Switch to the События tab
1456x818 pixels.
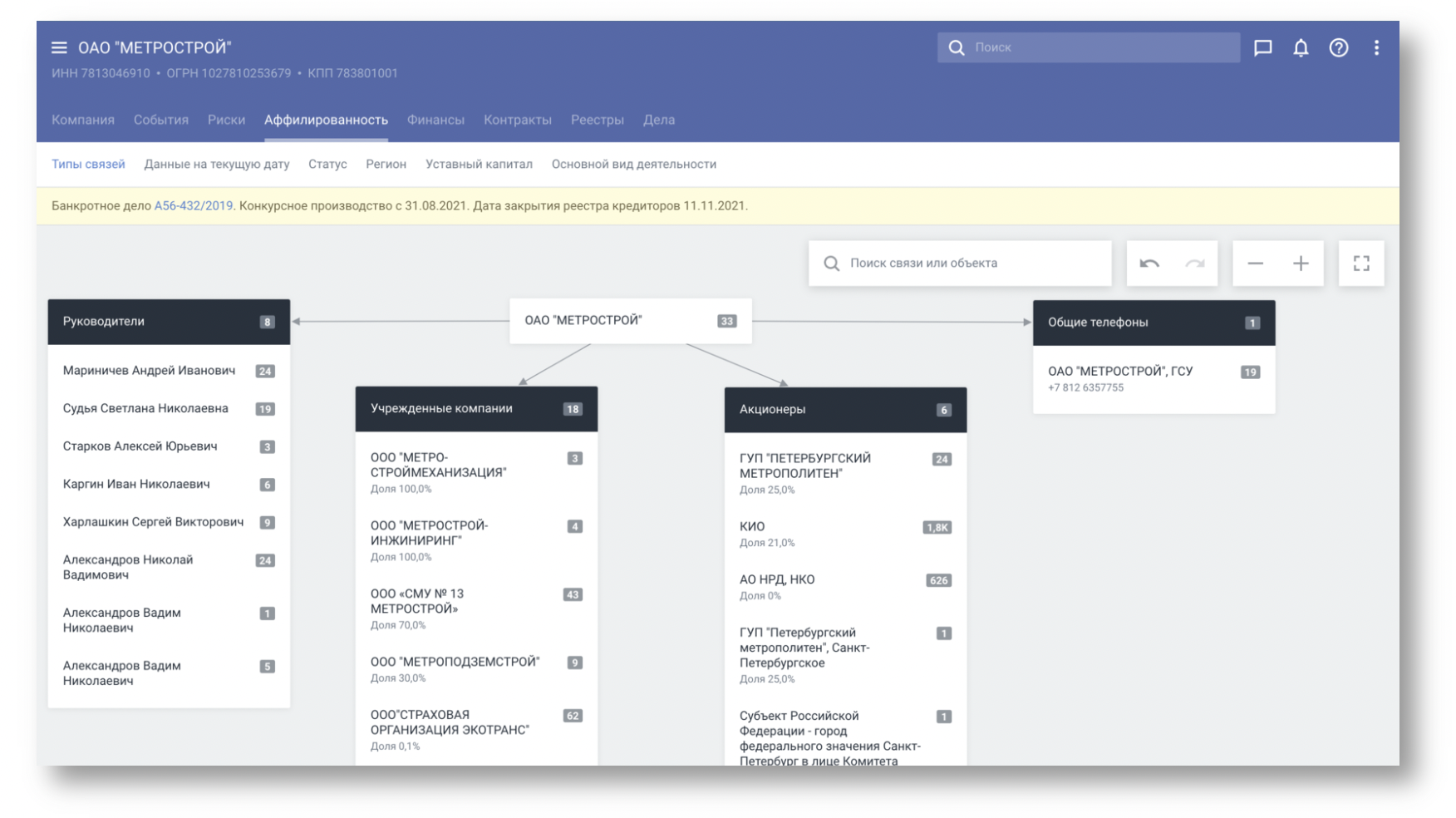pos(161,120)
